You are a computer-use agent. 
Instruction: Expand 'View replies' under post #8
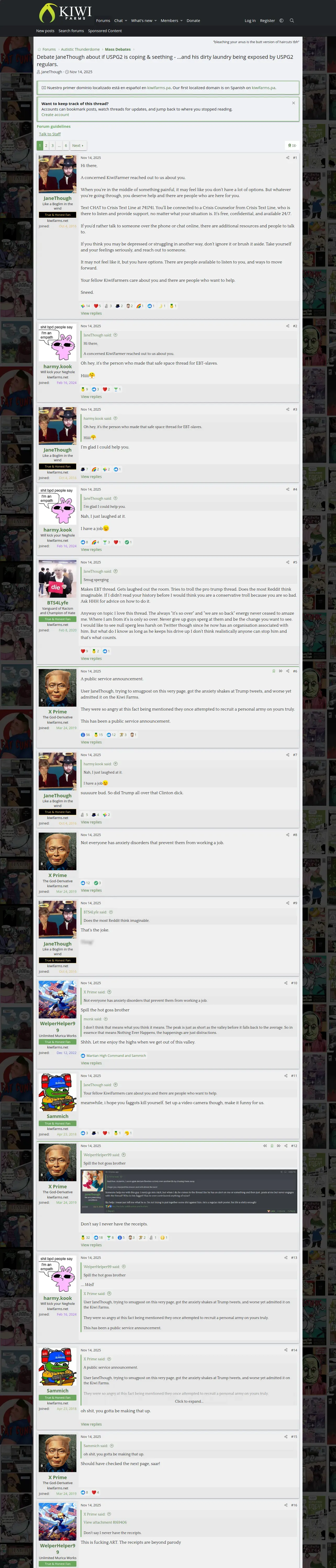coord(92,891)
